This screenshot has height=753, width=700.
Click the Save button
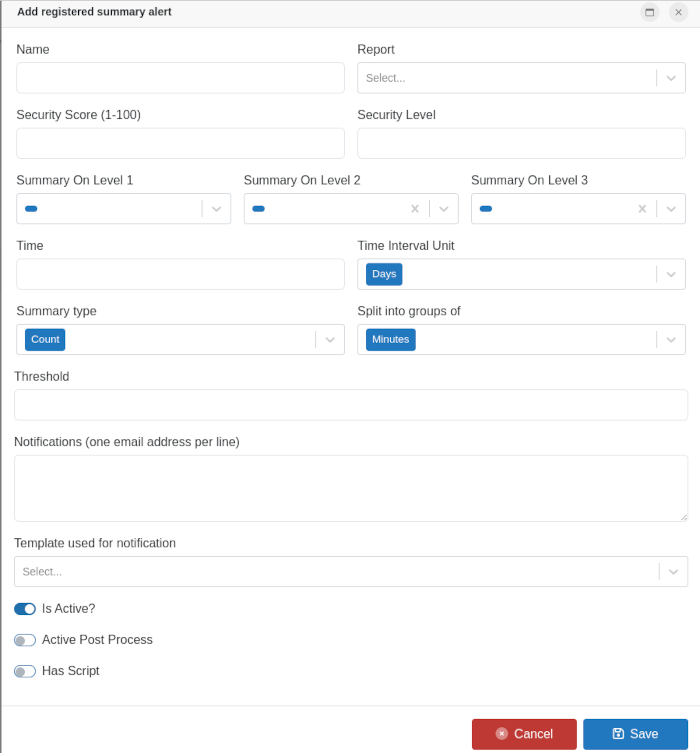(635, 734)
